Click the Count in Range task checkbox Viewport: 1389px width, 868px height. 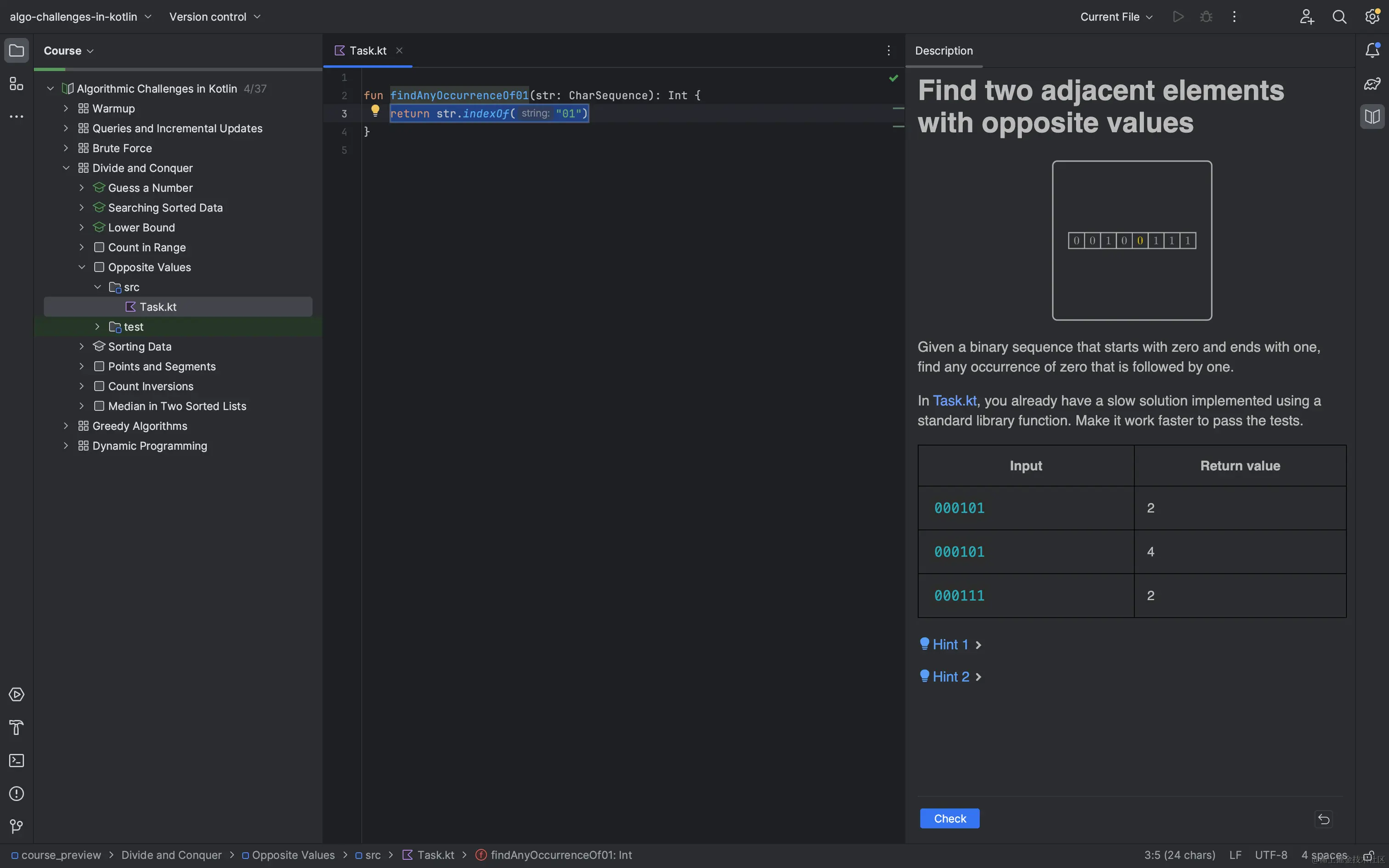click(x=99, y=248)
